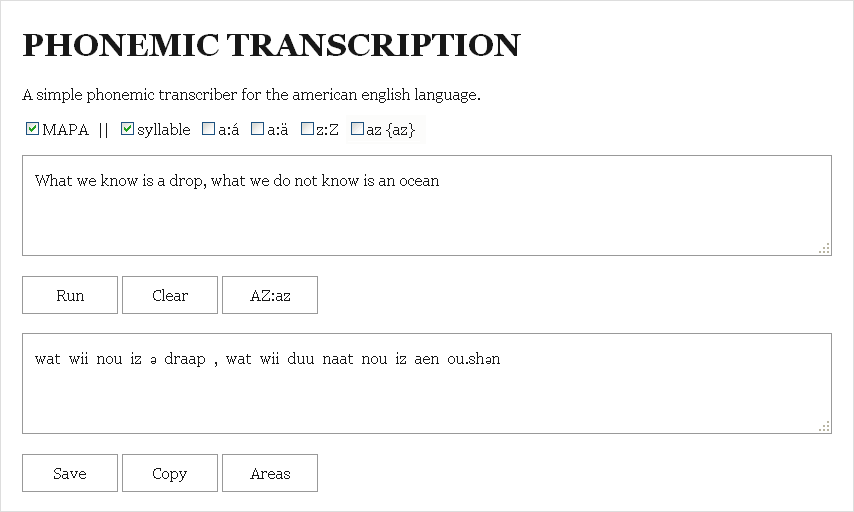Open the Areas button
Viewport: 854px width, 512px height.
tap(270, 473)
